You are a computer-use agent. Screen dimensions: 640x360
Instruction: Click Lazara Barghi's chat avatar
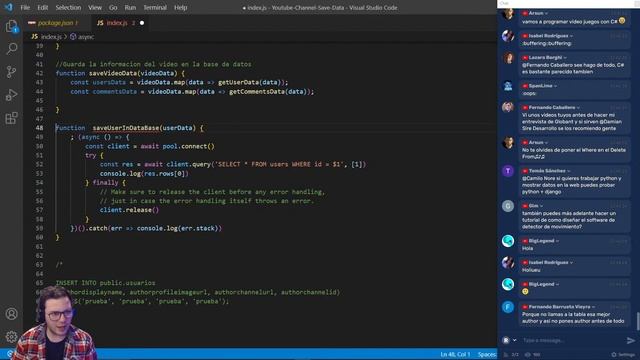coord(508,58)
